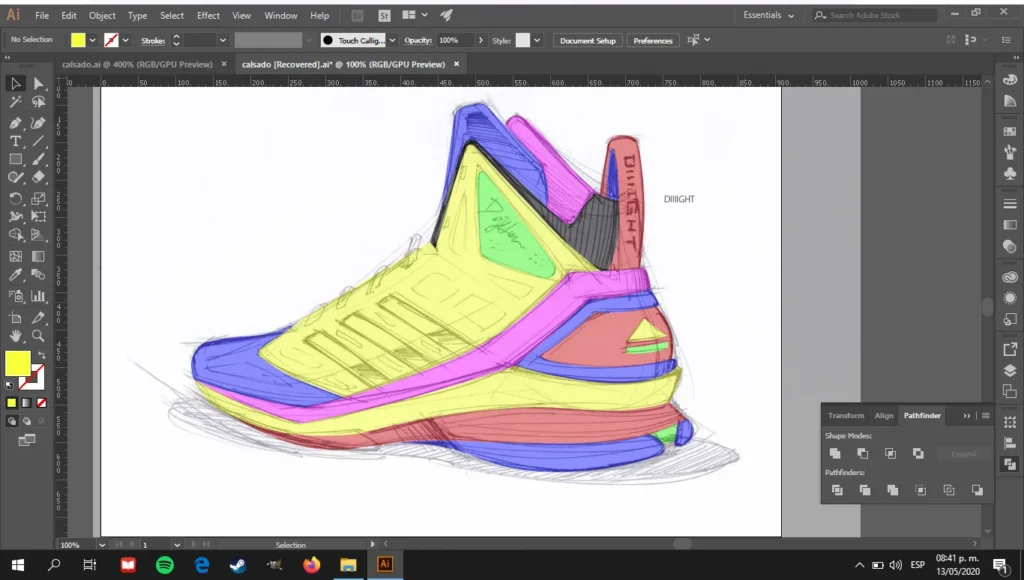
Task: Select the Type tool
Action: (x=16, y=141)
